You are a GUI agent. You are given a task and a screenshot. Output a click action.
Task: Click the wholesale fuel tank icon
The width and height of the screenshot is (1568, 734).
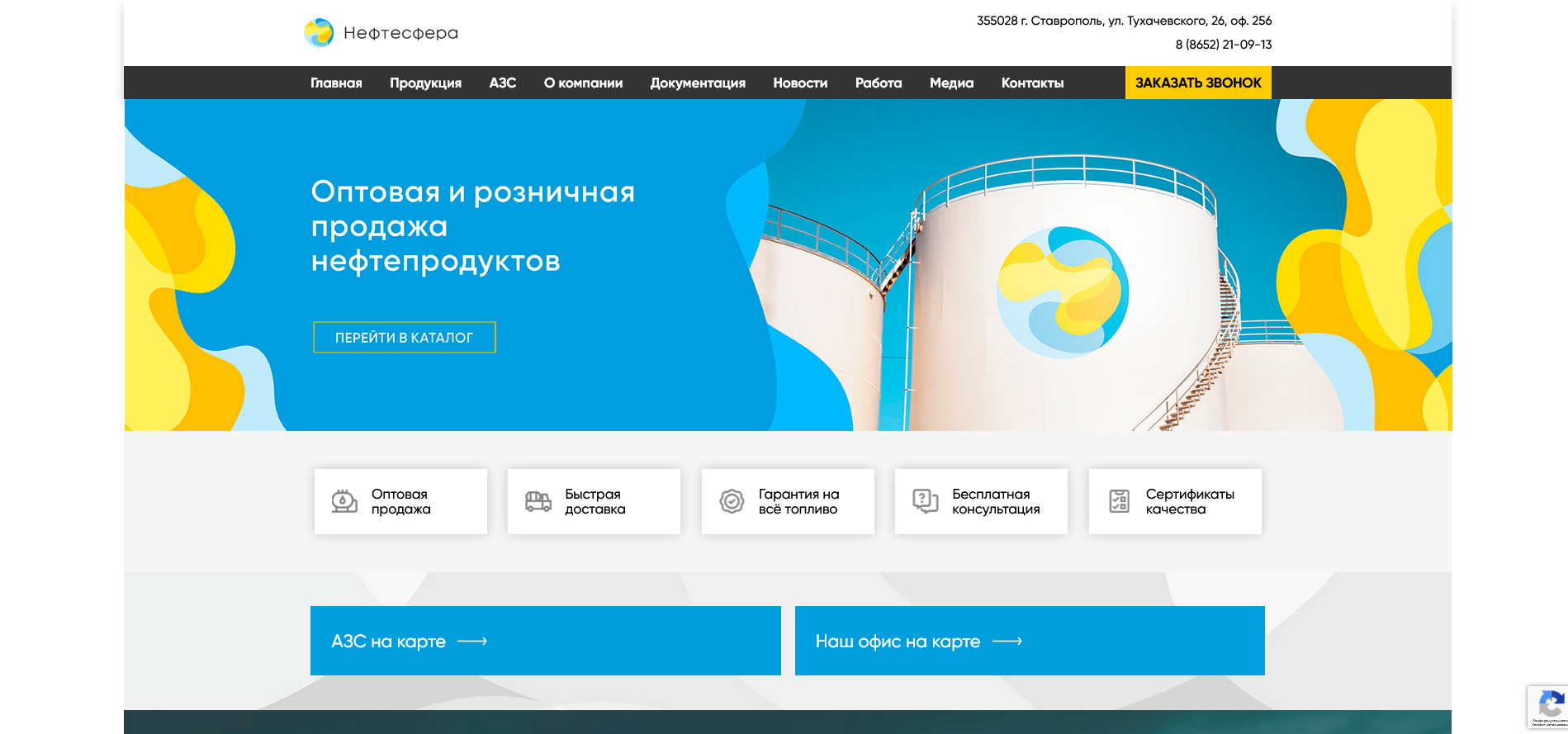344,501
